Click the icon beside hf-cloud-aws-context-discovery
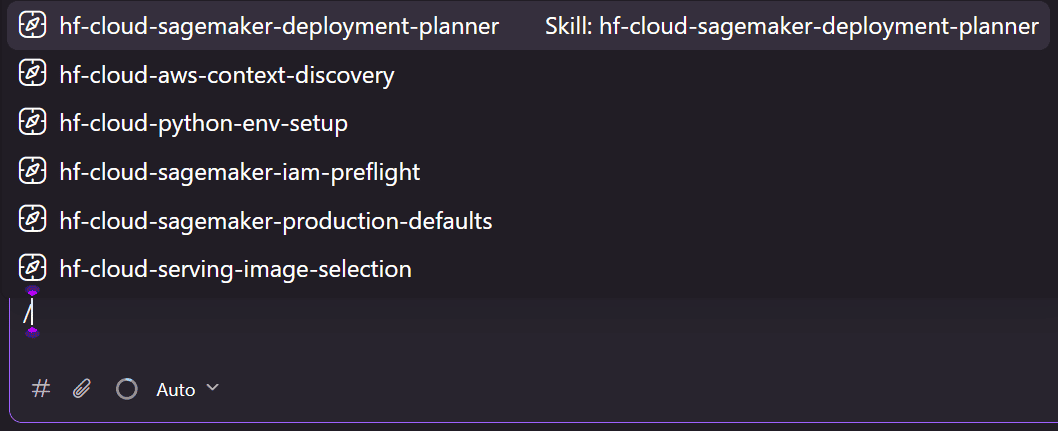The height and width of the screenshot is (431, 1058). point(32,74)
